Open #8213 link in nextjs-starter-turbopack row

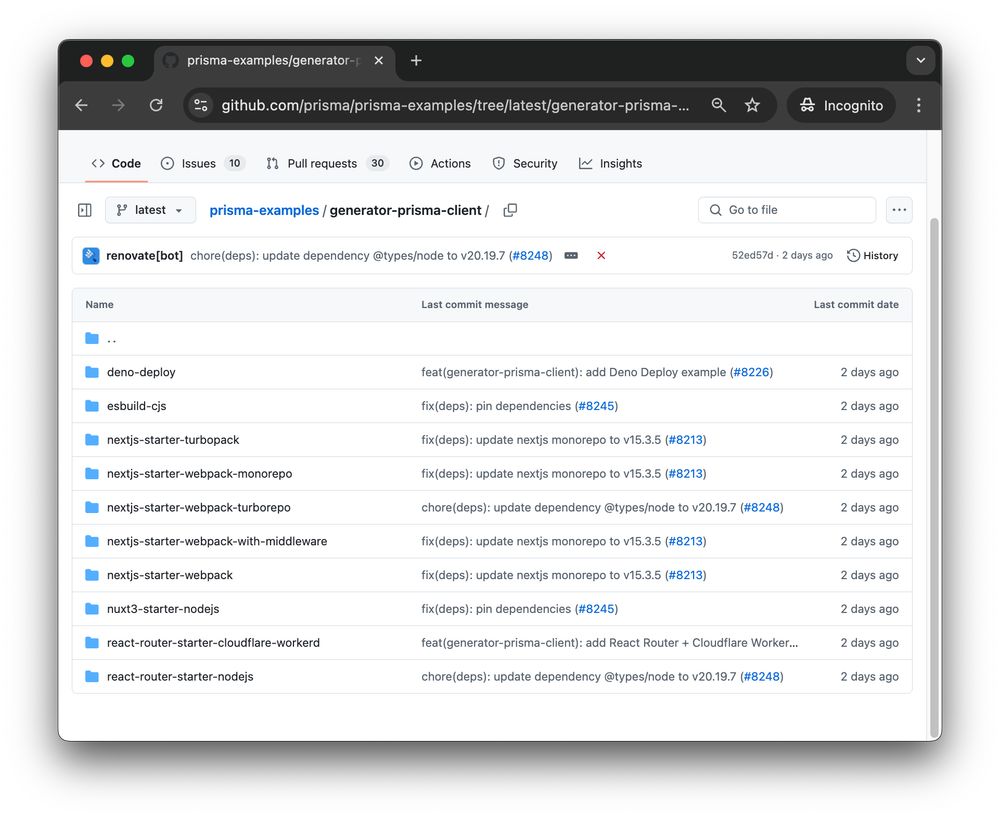(686, 440)
